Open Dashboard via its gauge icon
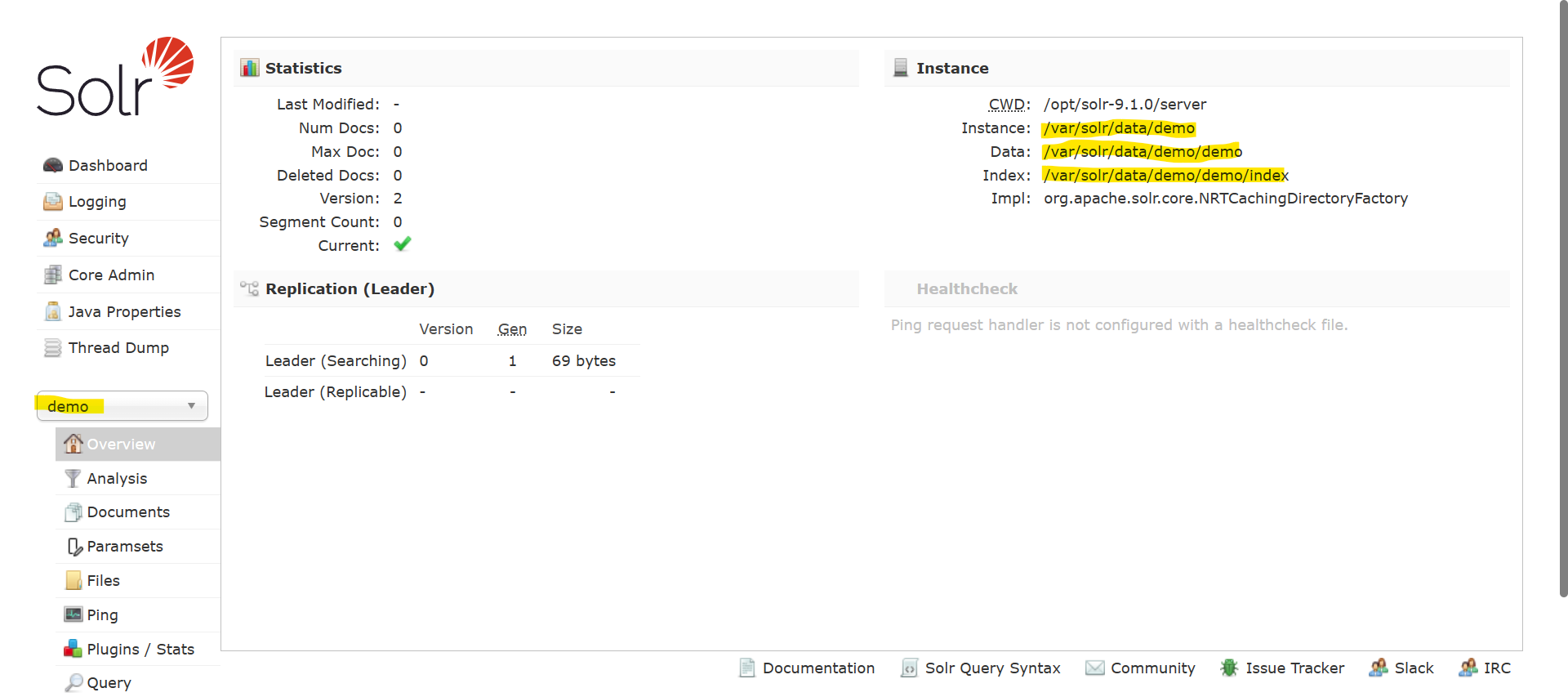Viewport: 1568px width, 697px height. click(x=53, y=165)
